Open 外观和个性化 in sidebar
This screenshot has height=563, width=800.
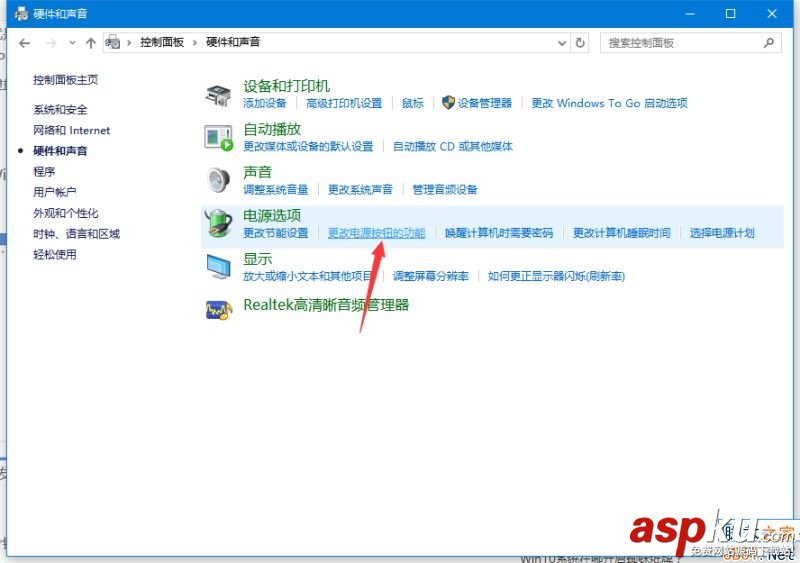click(x=65, y=213)
